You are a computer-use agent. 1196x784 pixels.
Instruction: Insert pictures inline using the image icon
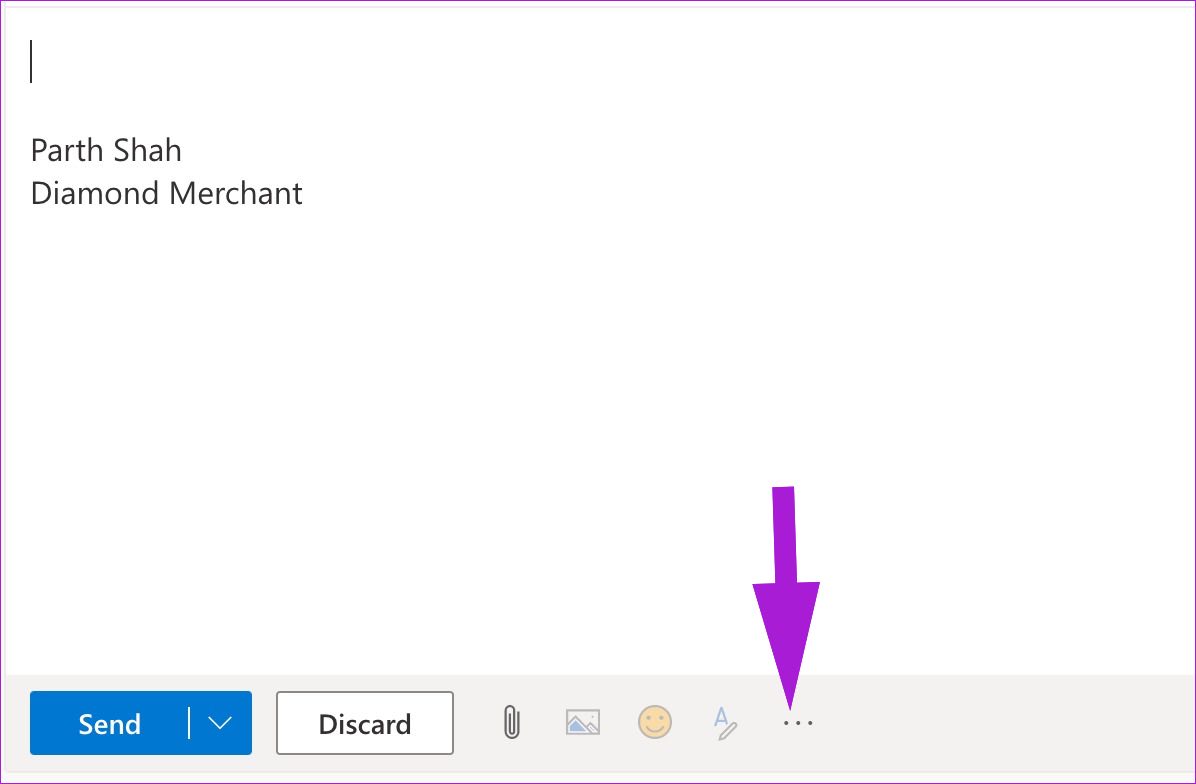click(x=583, y=722)
